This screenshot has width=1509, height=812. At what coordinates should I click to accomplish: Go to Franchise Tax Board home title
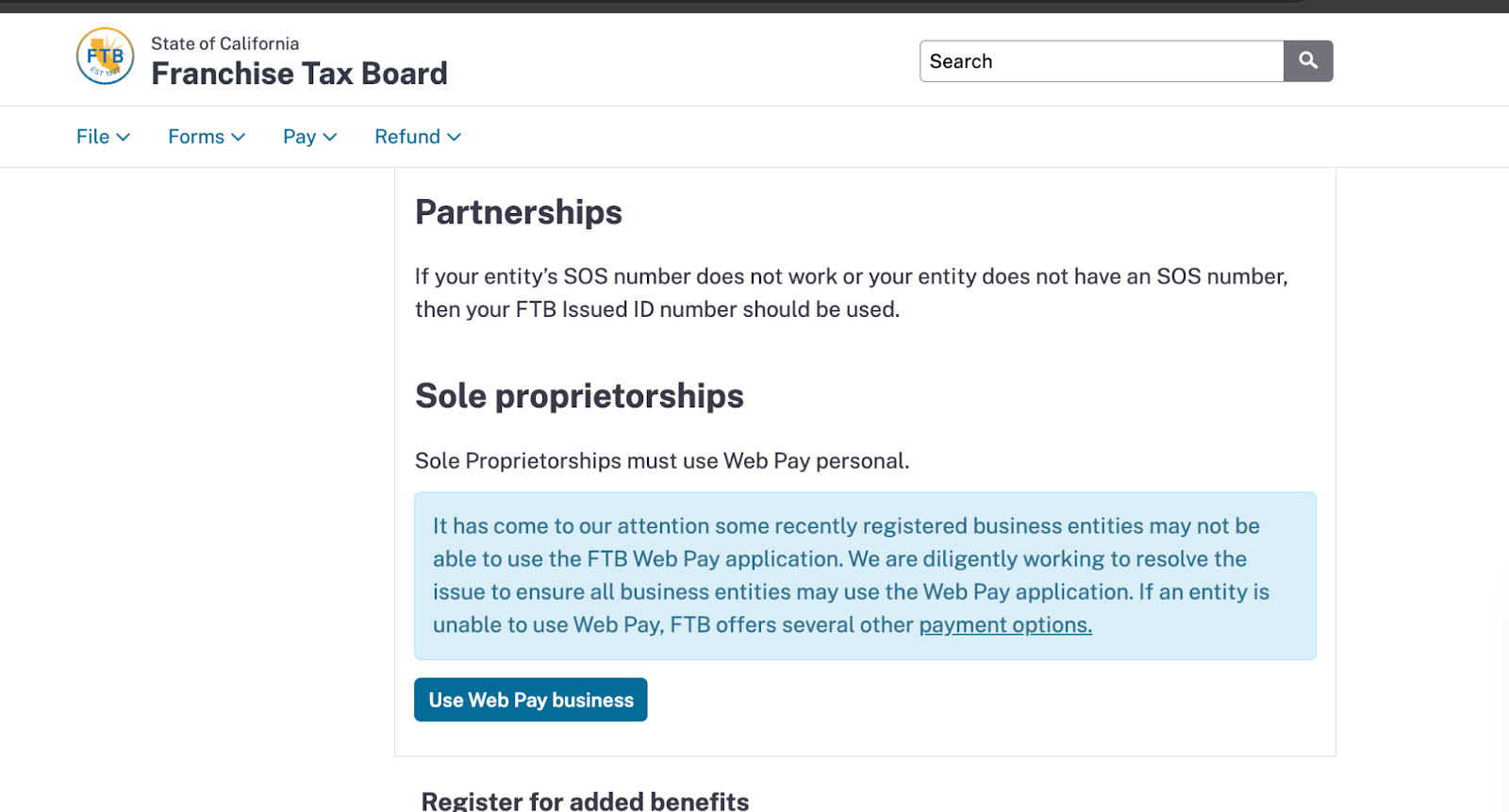pos(299,74)
